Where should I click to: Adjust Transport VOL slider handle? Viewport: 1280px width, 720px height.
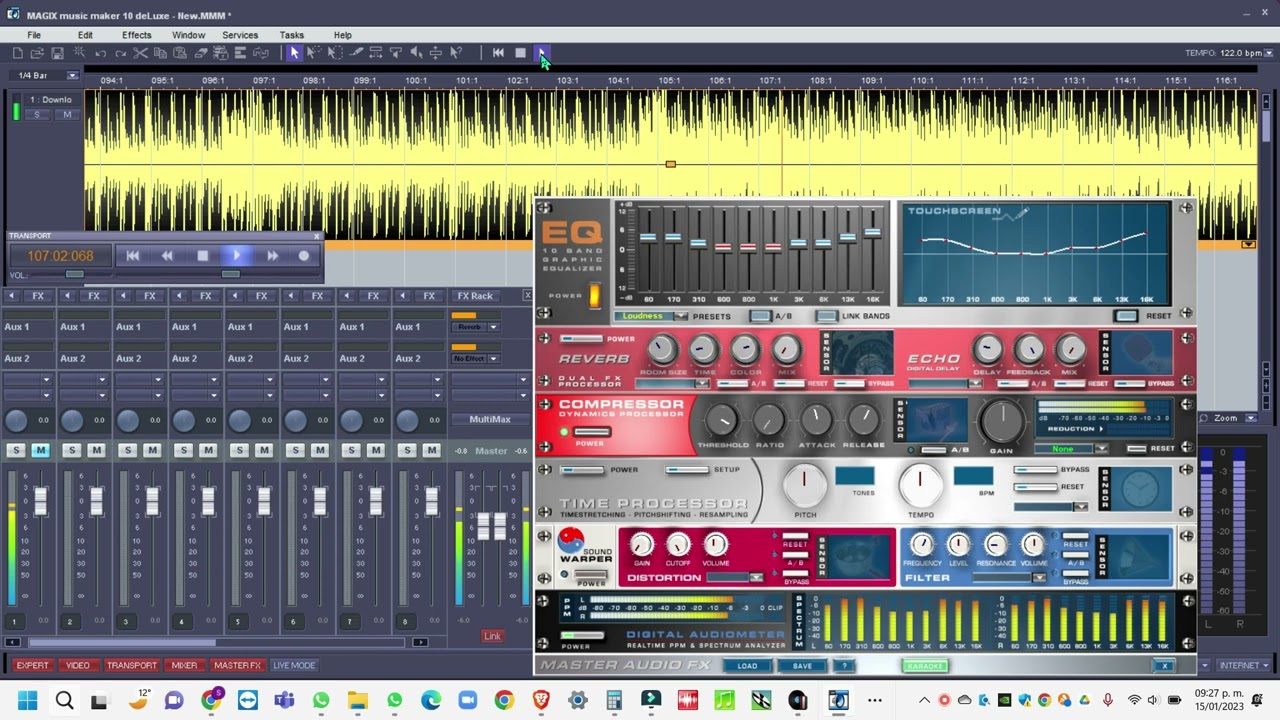[x=75, y=275]
